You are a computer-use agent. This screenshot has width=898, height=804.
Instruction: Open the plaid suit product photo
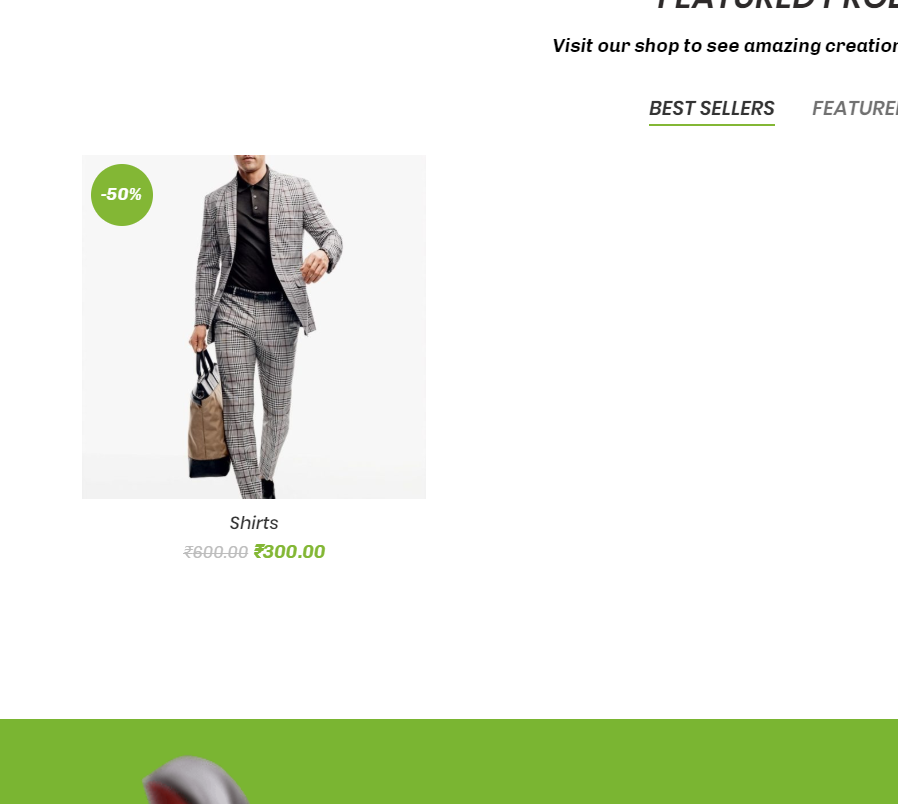point(254,326)
